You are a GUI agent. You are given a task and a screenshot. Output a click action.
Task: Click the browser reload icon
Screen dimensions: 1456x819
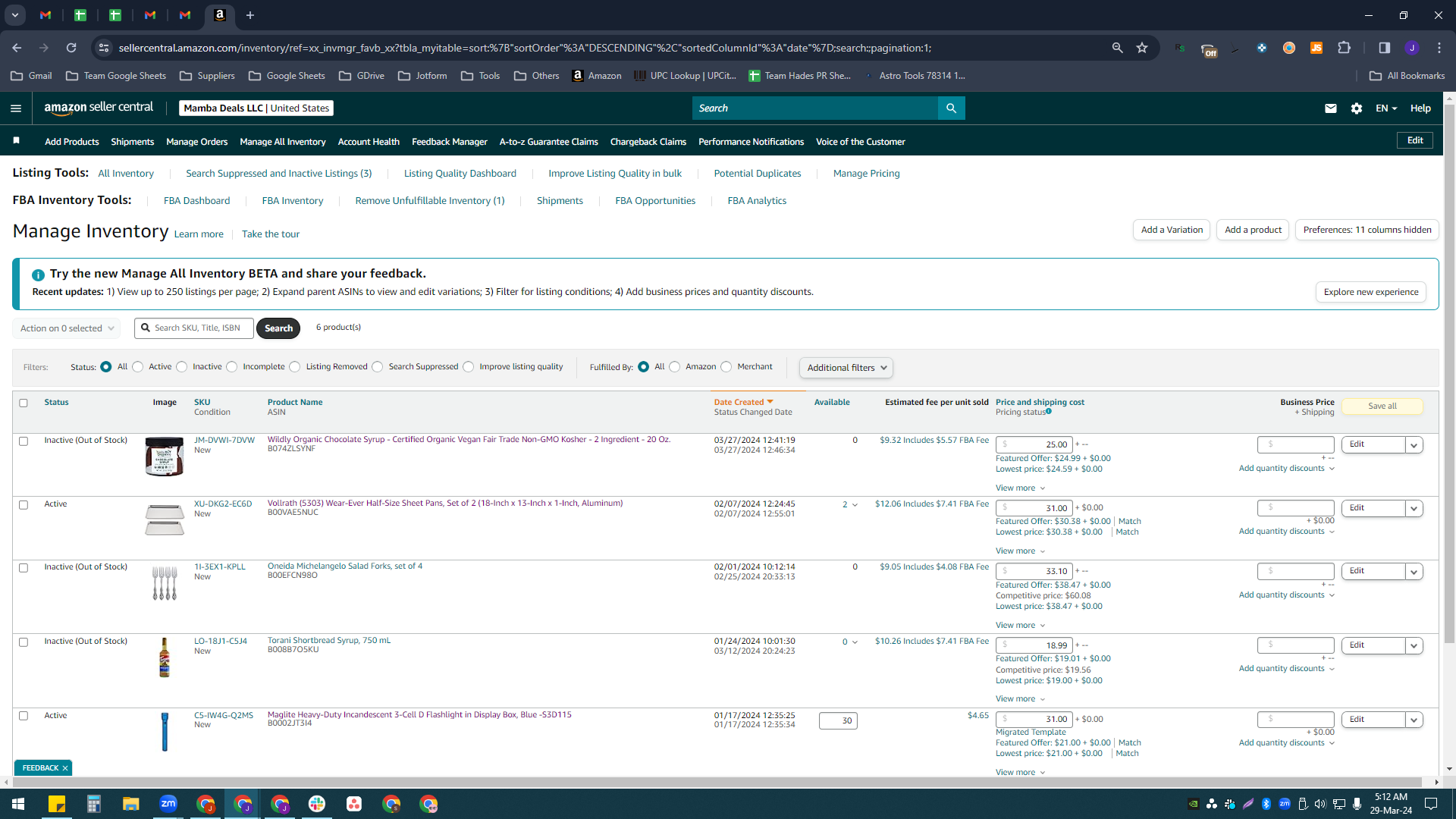(x=71, y=48)
